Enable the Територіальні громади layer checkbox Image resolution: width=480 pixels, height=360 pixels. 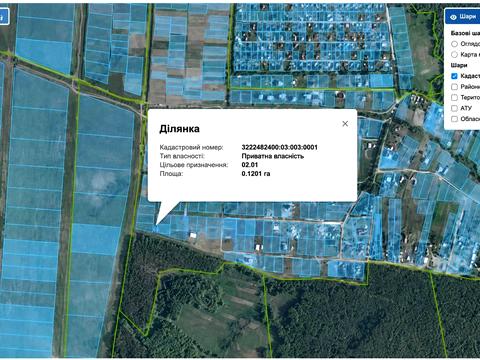pos(454,97)
